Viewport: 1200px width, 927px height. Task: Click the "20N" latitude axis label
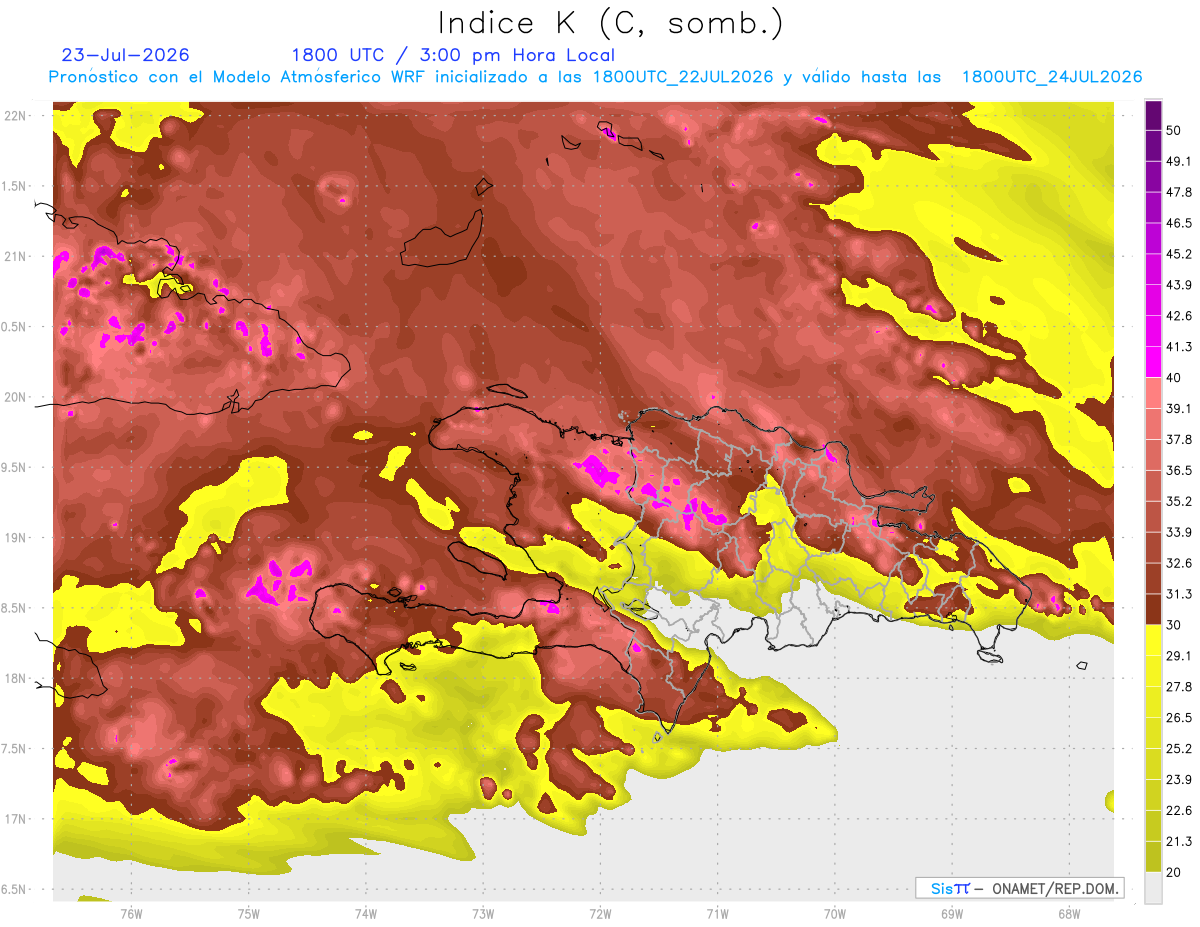point(16,398)
